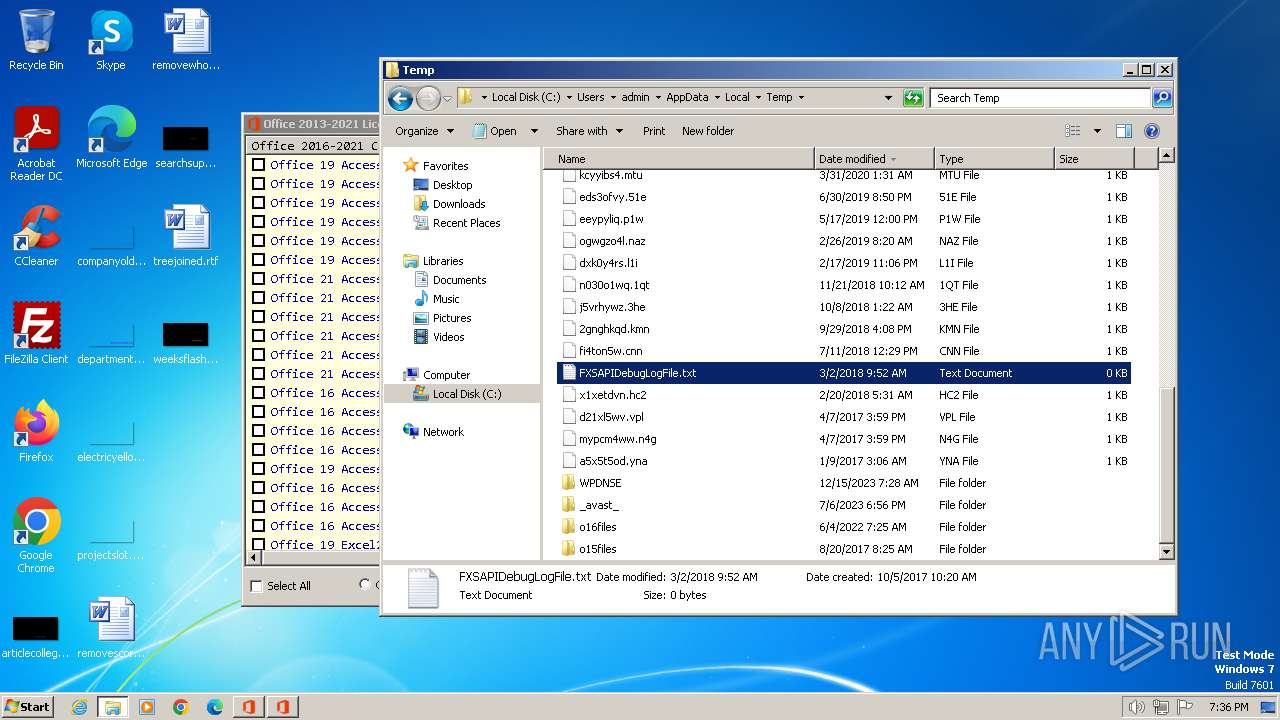Screen dimensions: 1280x720
Task: Expand address bar history dropdown
Action: click(888, 98)
